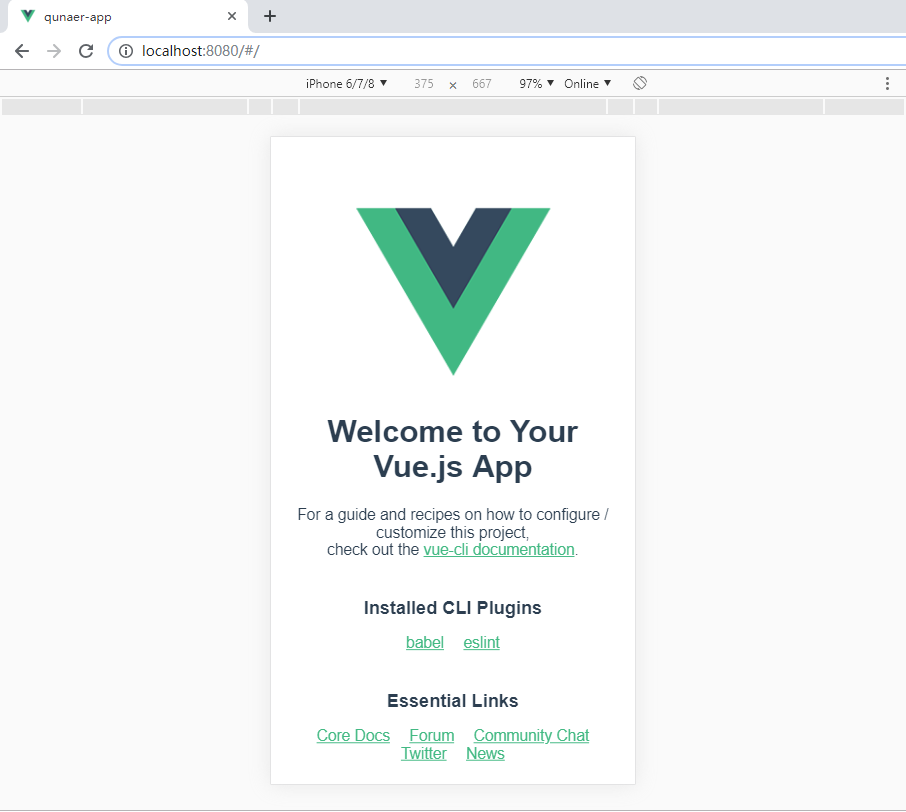906x812 pixels.
Task: Open a new tab with the plus button
Action: [270, 16]
